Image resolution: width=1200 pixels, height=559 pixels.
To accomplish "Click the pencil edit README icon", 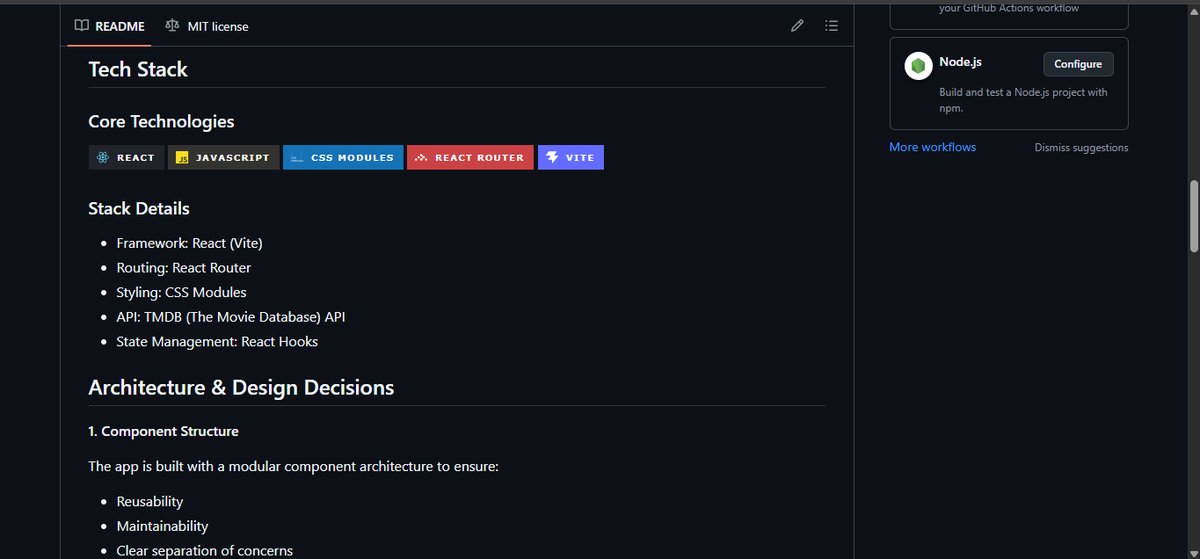I will coord(797,26).
